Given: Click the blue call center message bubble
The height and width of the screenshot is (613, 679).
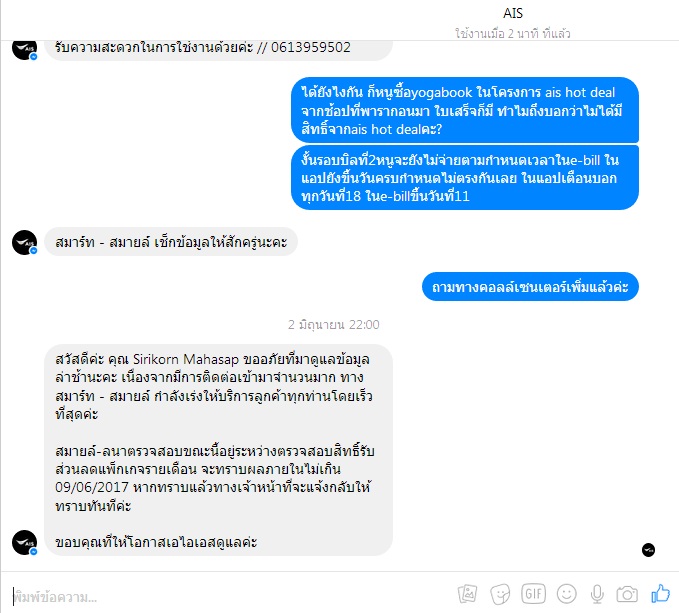Looking at the screenshot, I should click(x=530, y=287).
